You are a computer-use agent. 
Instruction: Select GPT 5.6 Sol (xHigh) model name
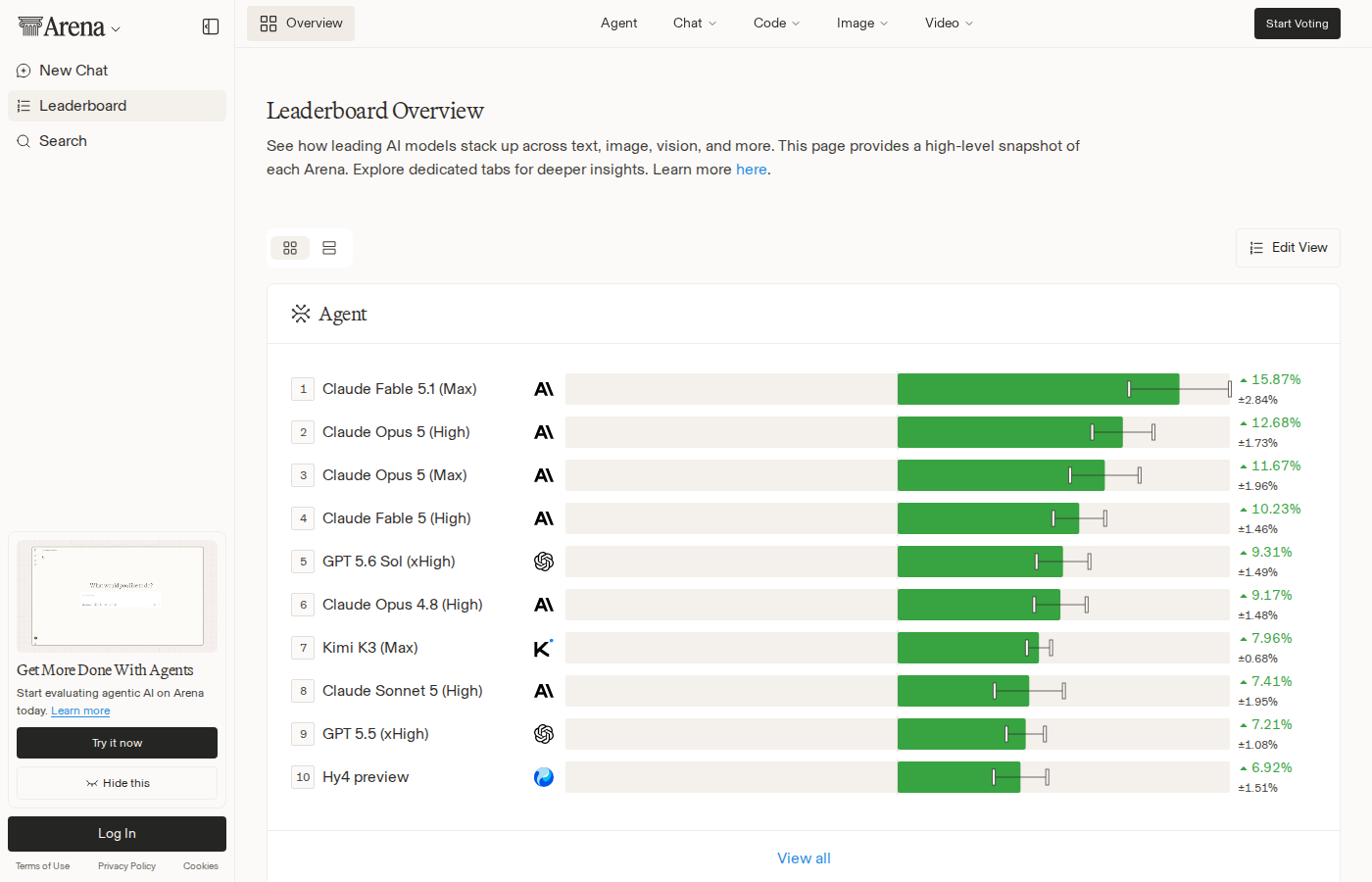click(389, 562)
